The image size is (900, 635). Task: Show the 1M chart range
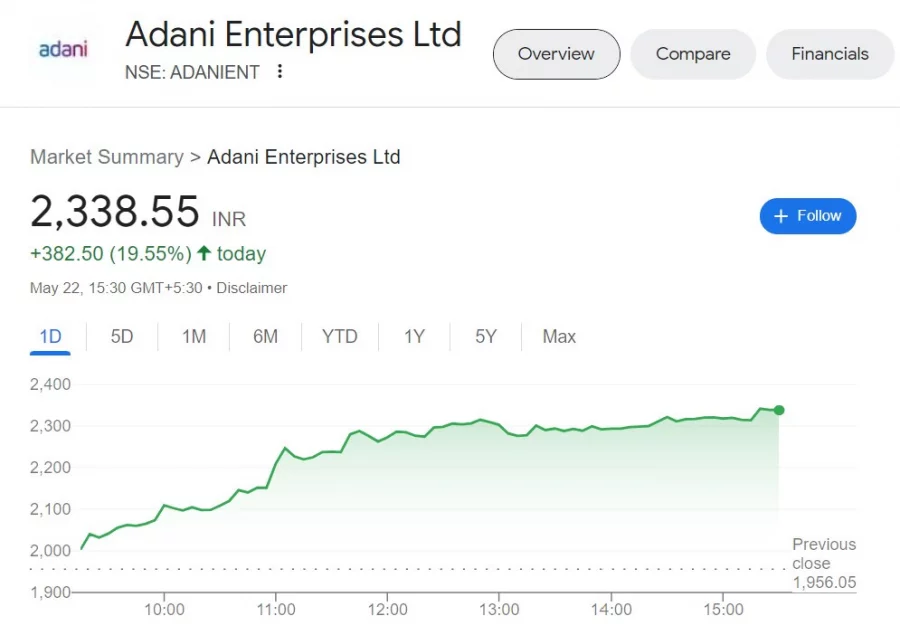pyautogui.click(x=193, y=336)
